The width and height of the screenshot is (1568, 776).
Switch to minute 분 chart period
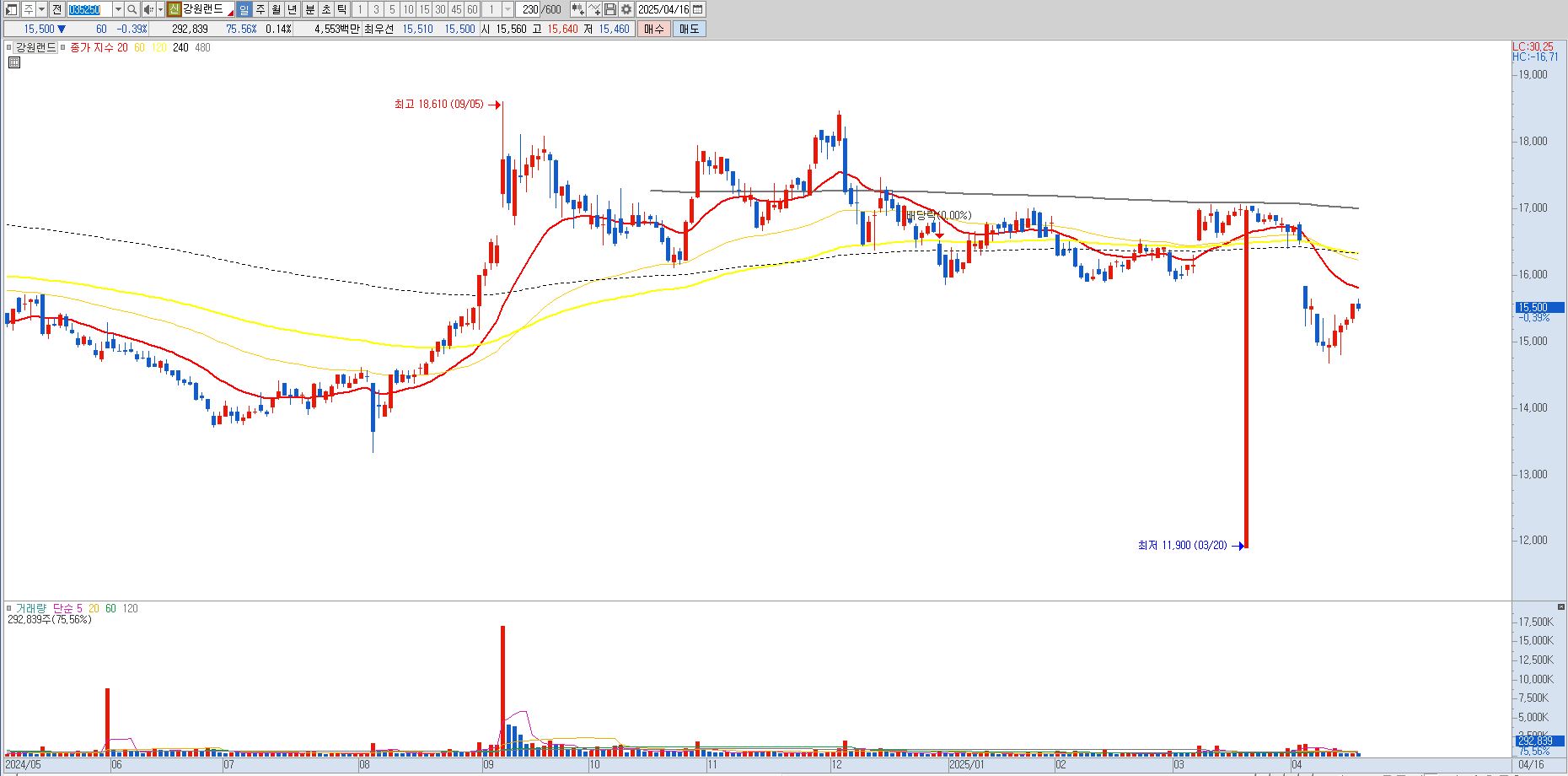click(x=310, y=9)
